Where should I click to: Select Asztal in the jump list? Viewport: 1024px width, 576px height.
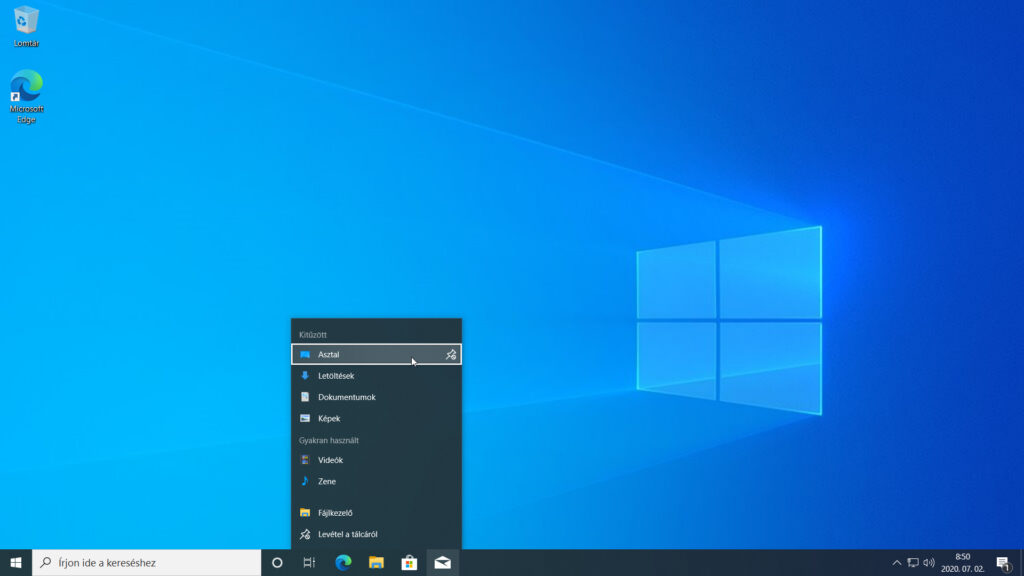(376, 355)
